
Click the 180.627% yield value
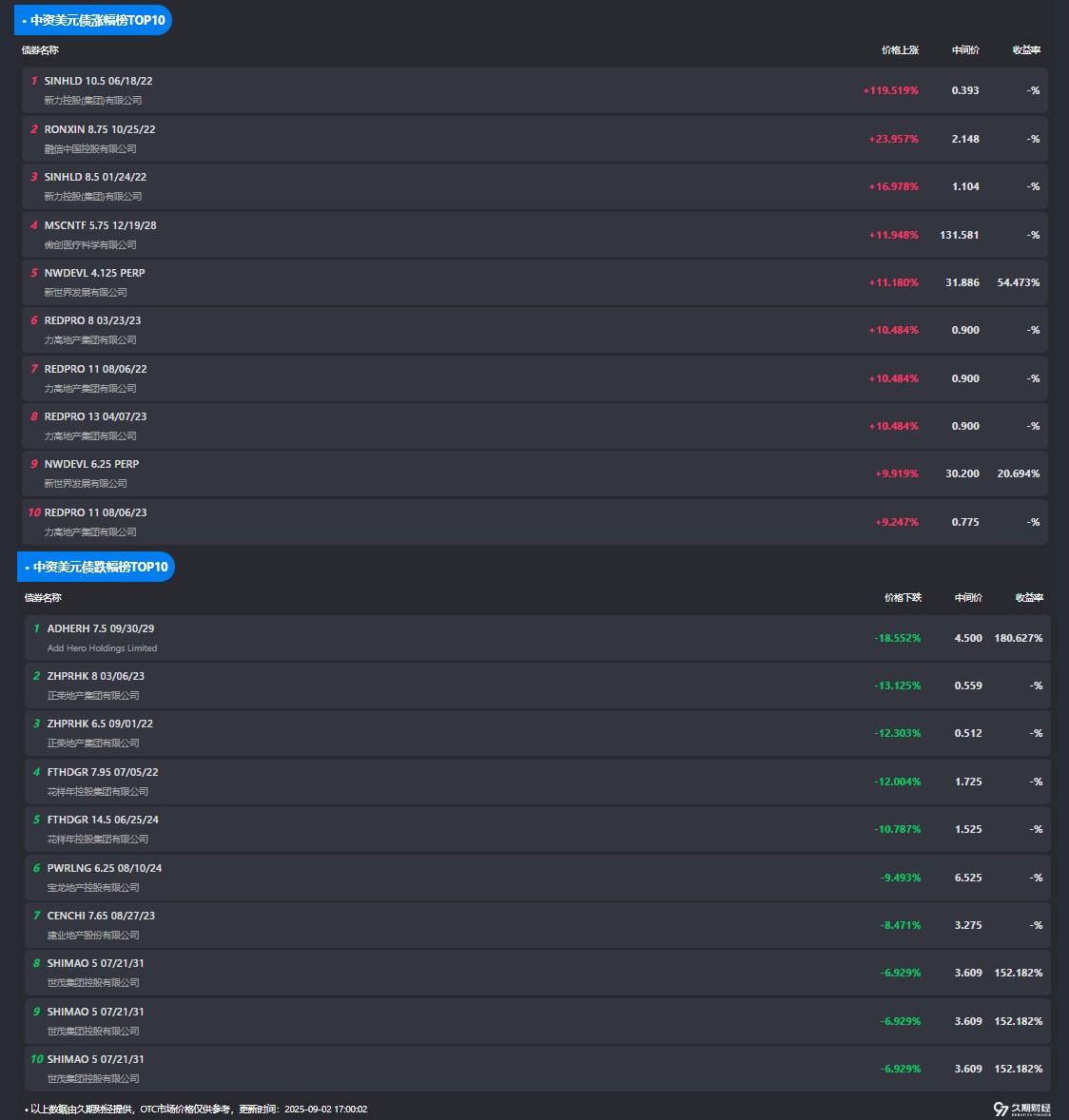[x=1019, y=638]
